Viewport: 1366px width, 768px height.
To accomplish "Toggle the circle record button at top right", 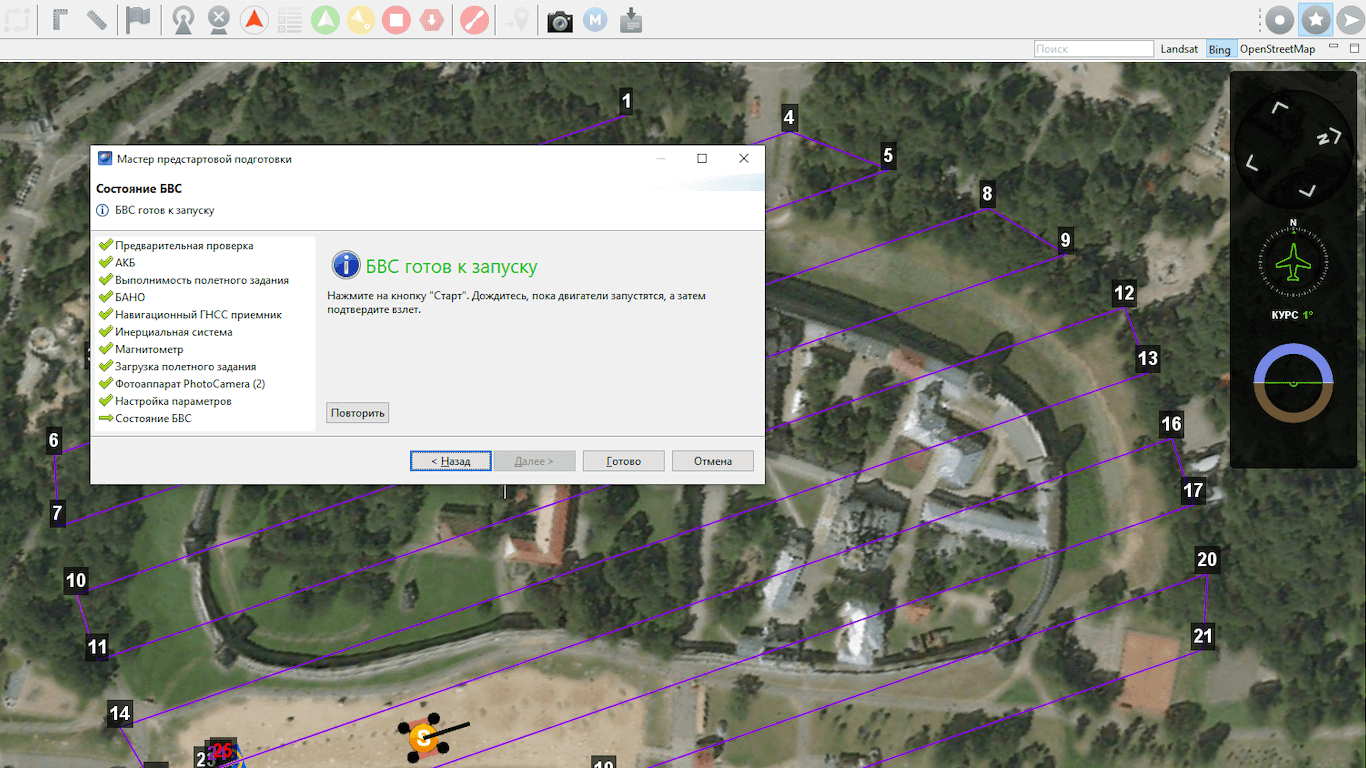I will click(1280, 20).
